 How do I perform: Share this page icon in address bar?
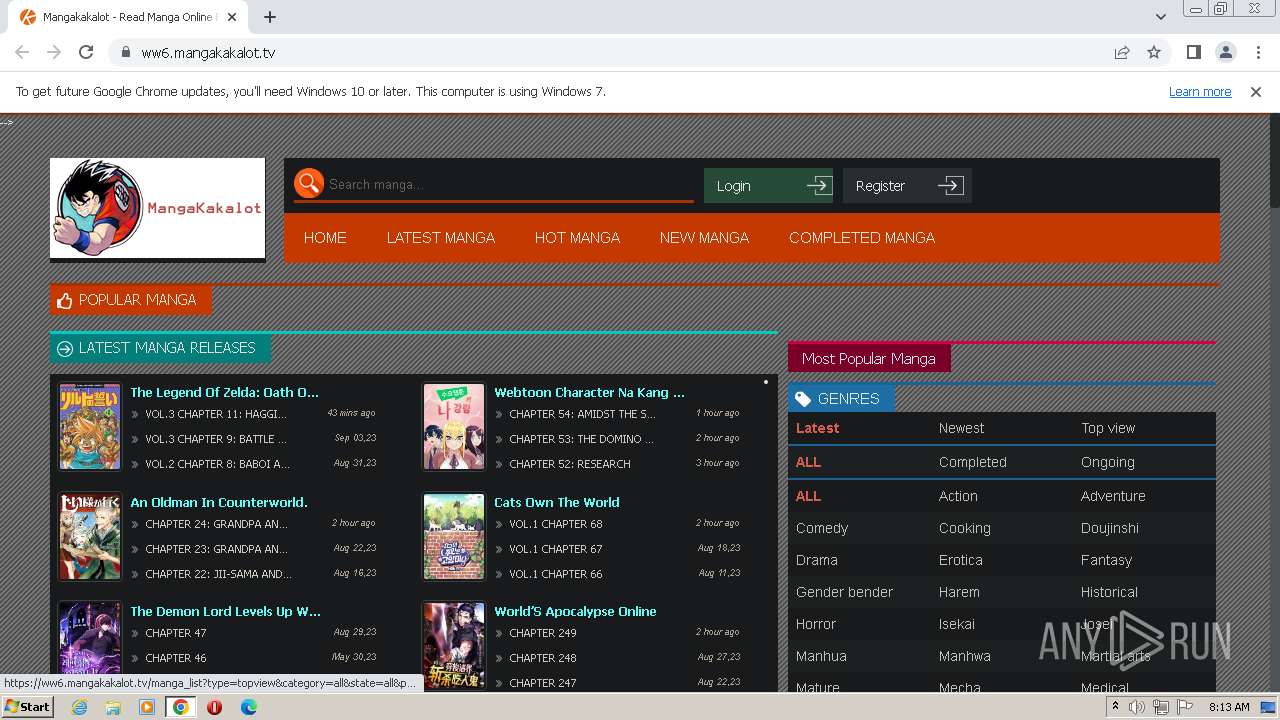pyautogui.click(x=1122, y=52)
